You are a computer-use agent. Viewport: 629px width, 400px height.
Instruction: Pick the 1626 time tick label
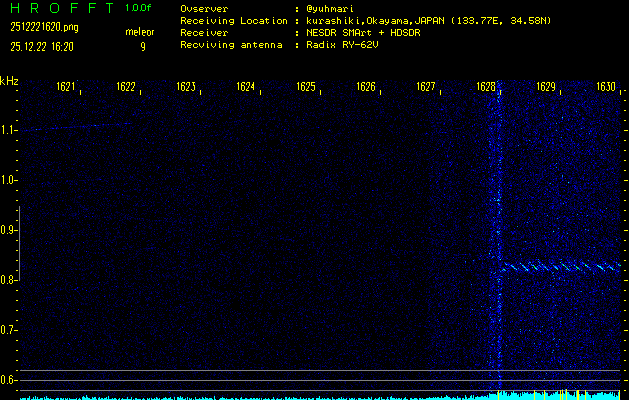click(366, 87)
